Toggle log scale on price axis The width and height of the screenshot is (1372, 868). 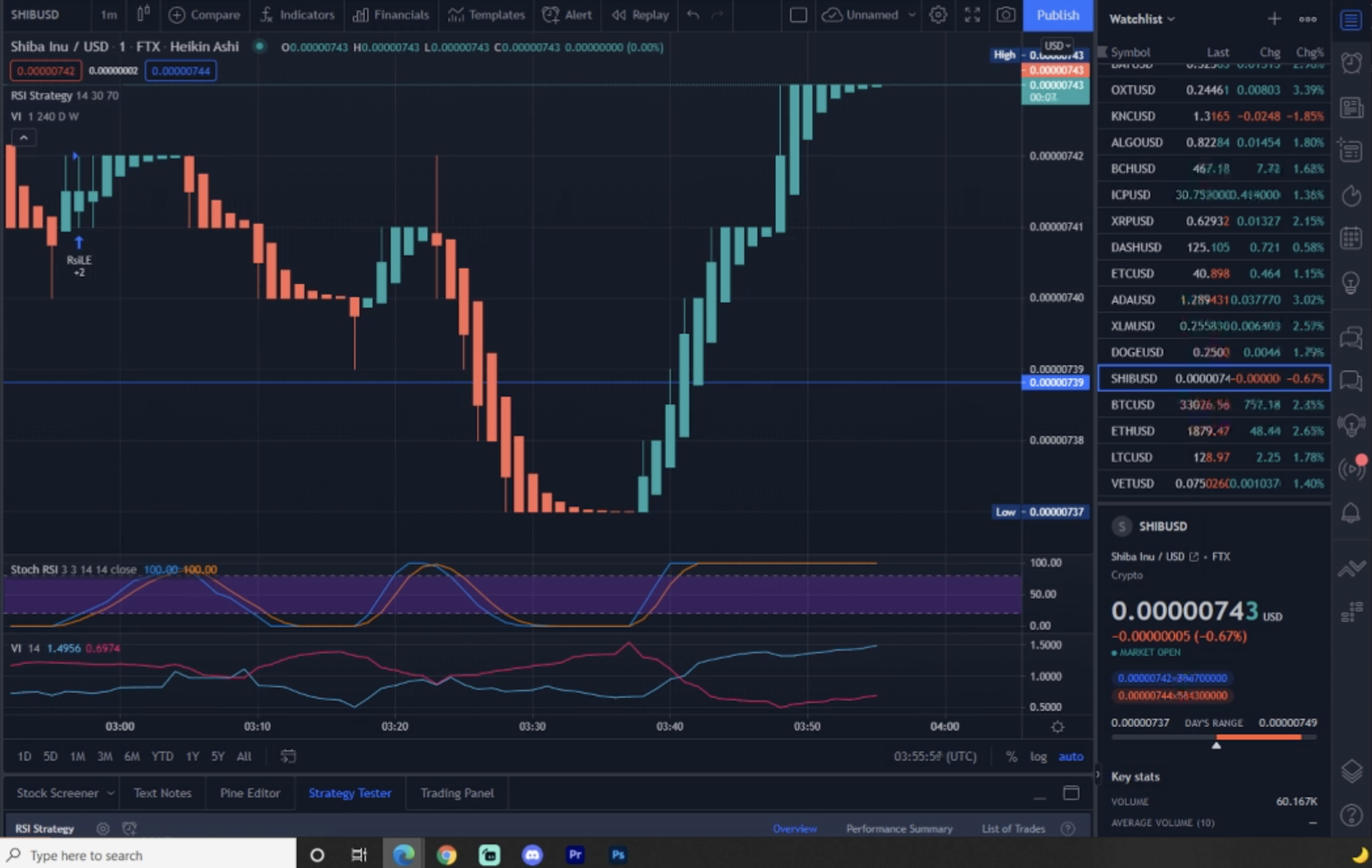pos(1038,756)
